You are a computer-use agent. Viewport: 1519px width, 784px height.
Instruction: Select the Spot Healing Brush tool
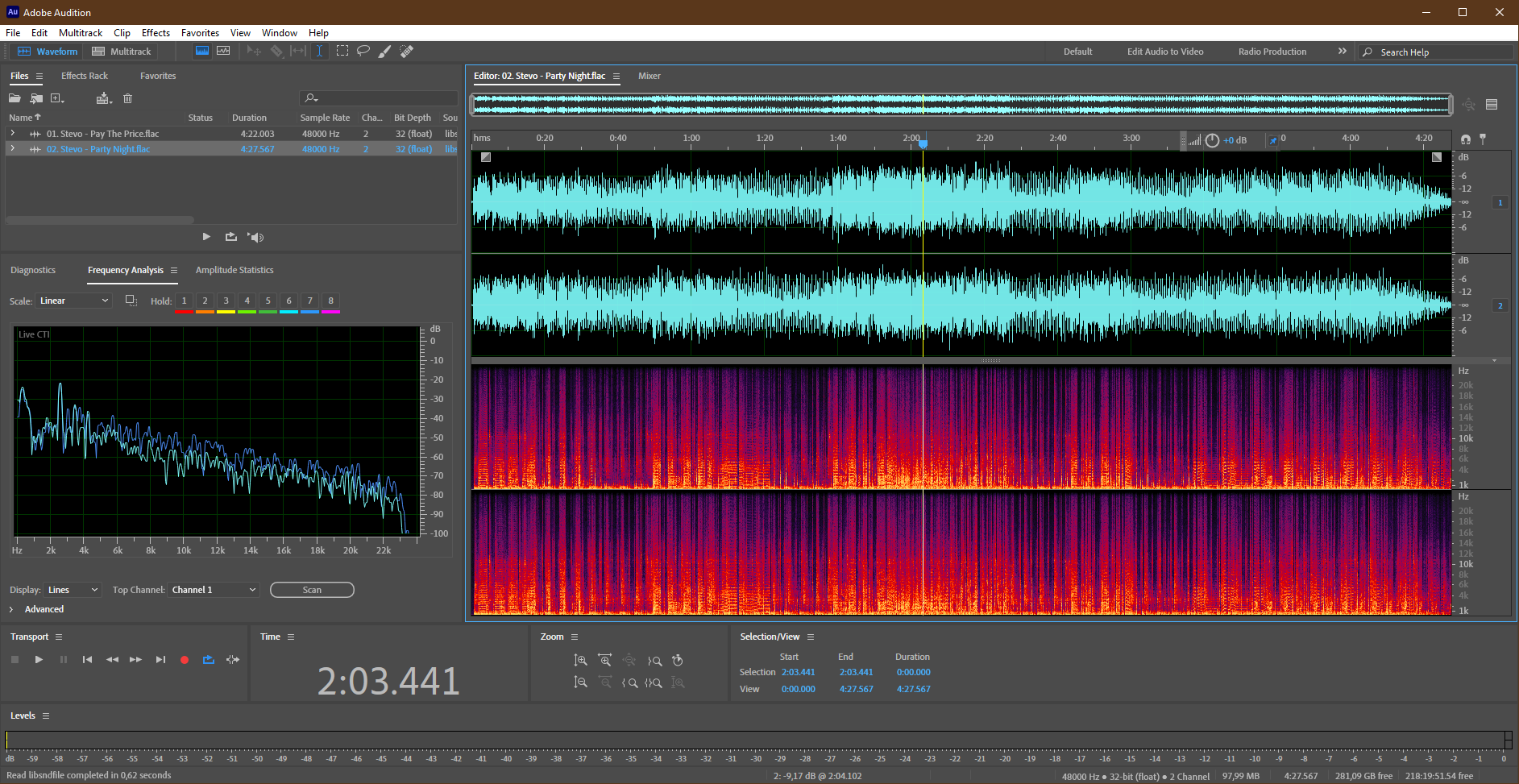point(407,51)
